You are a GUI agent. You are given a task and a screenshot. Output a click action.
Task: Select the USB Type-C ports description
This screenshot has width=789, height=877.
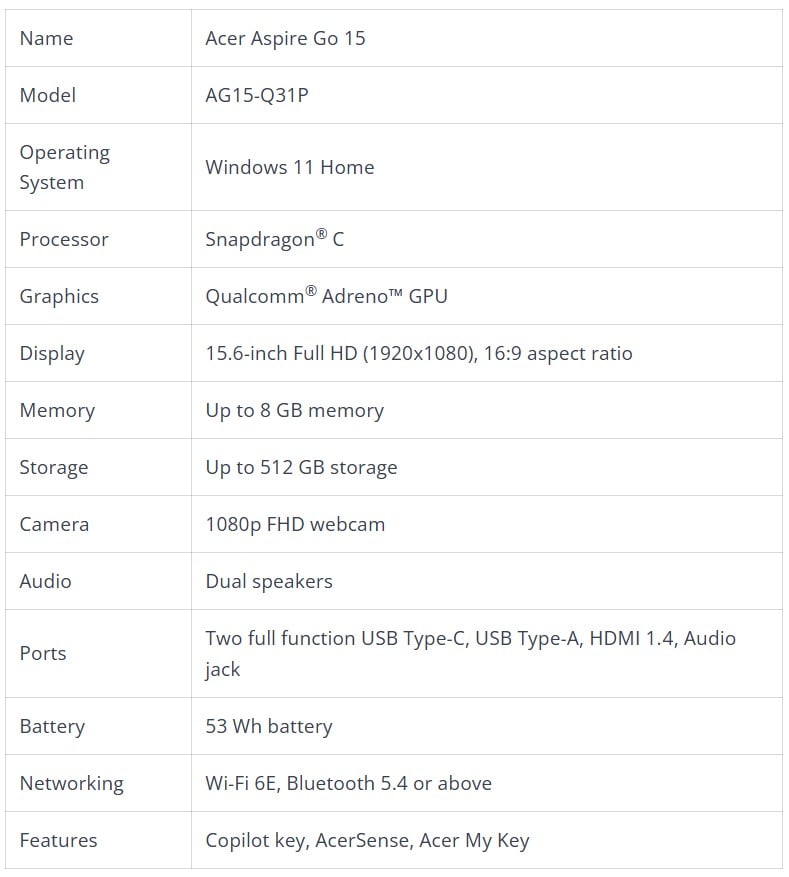471,654
